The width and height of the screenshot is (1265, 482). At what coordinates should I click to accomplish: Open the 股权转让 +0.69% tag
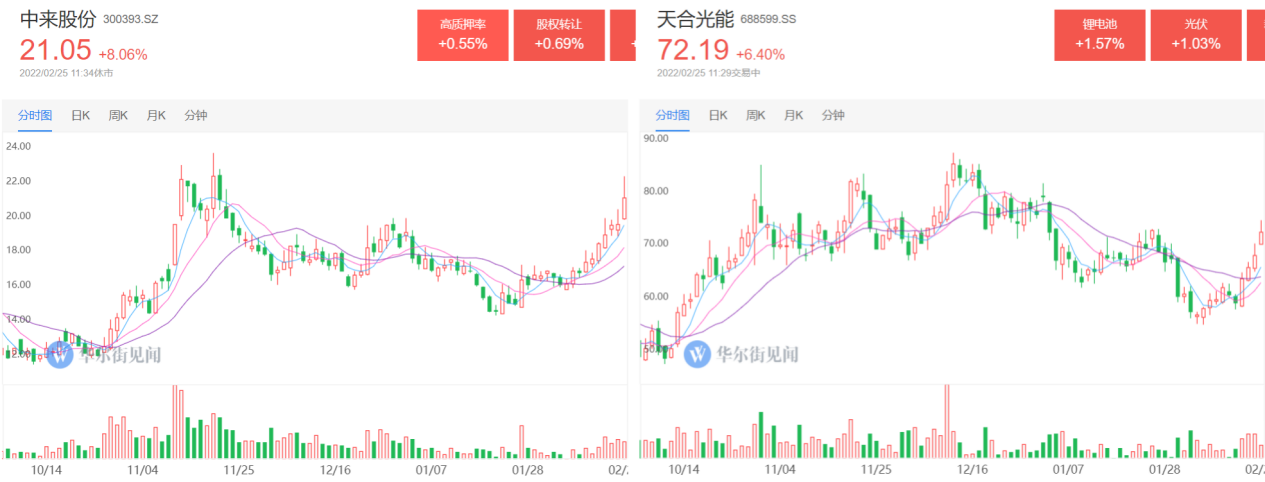559,35
